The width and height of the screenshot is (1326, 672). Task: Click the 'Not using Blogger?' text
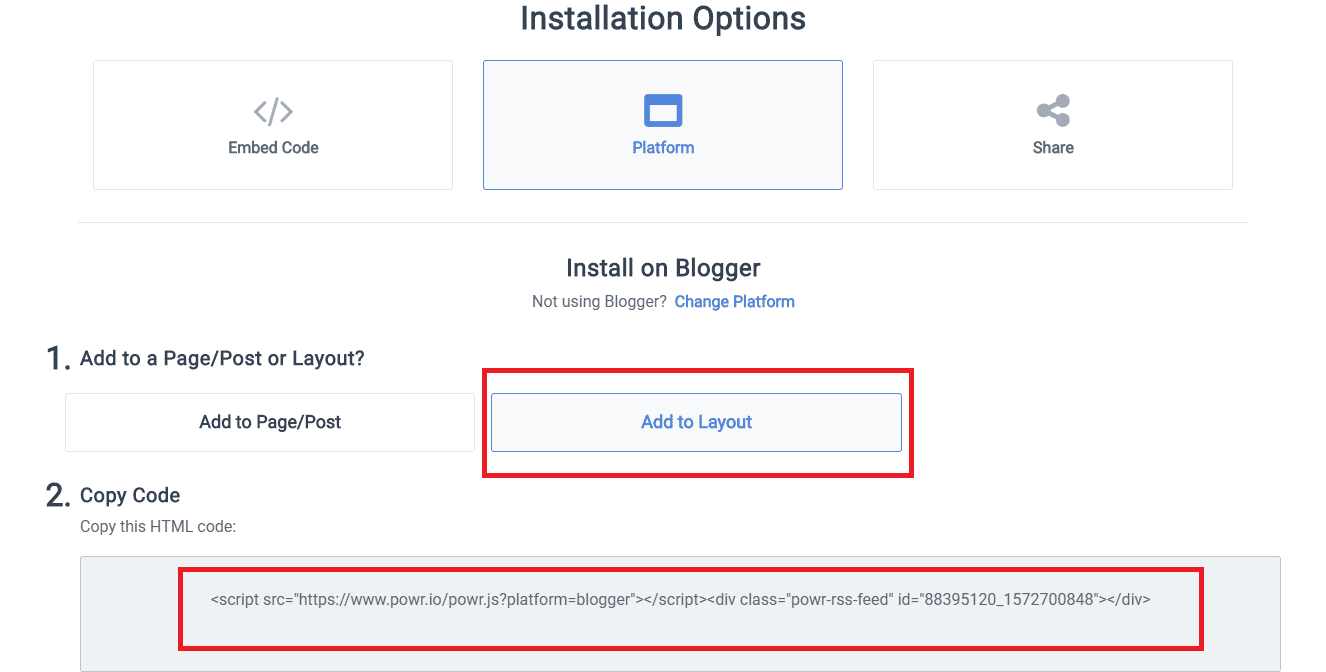click(599, 302)
